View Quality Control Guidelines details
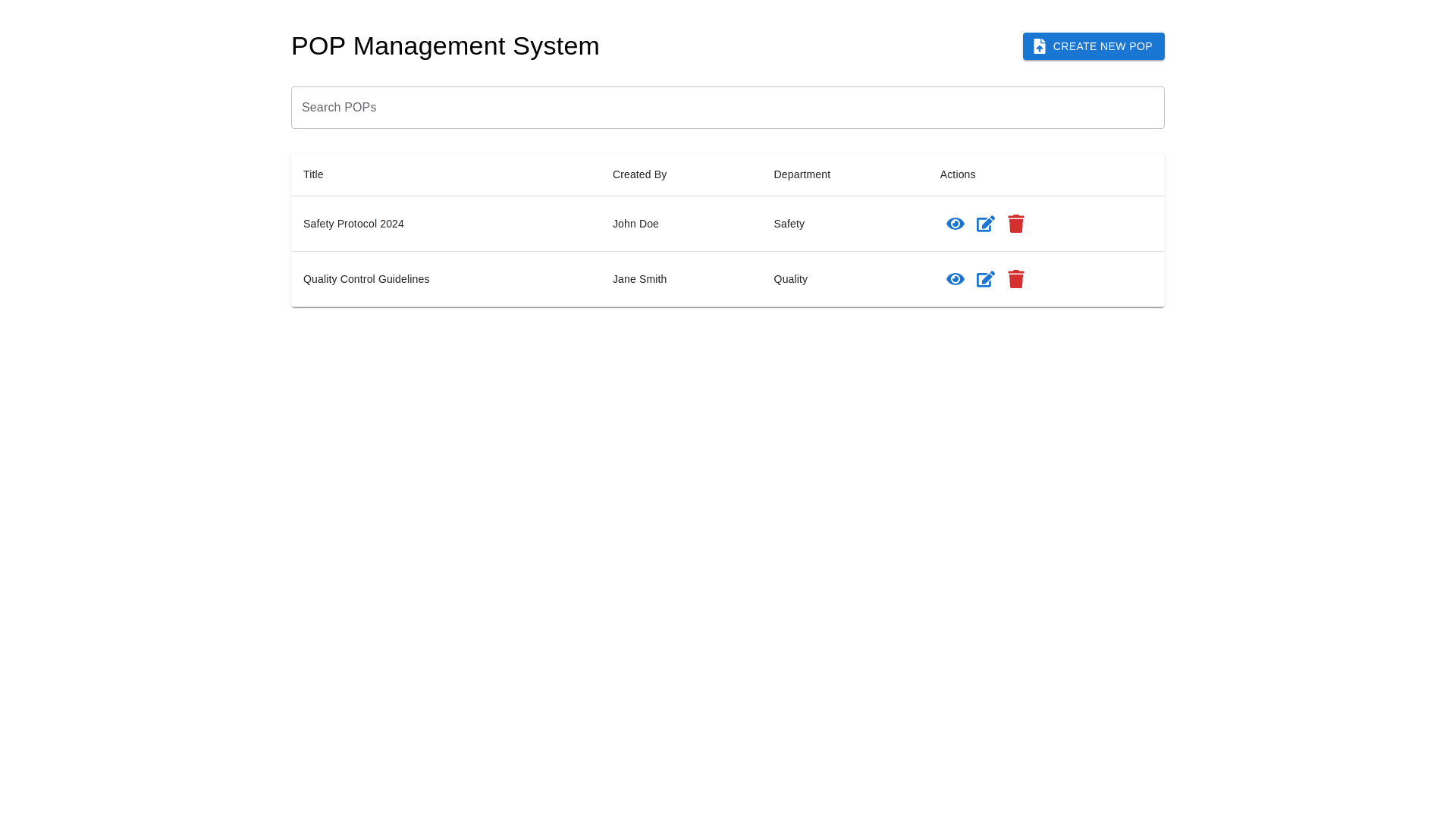This screenshot has width=1456, height=819. click(955, 279)
